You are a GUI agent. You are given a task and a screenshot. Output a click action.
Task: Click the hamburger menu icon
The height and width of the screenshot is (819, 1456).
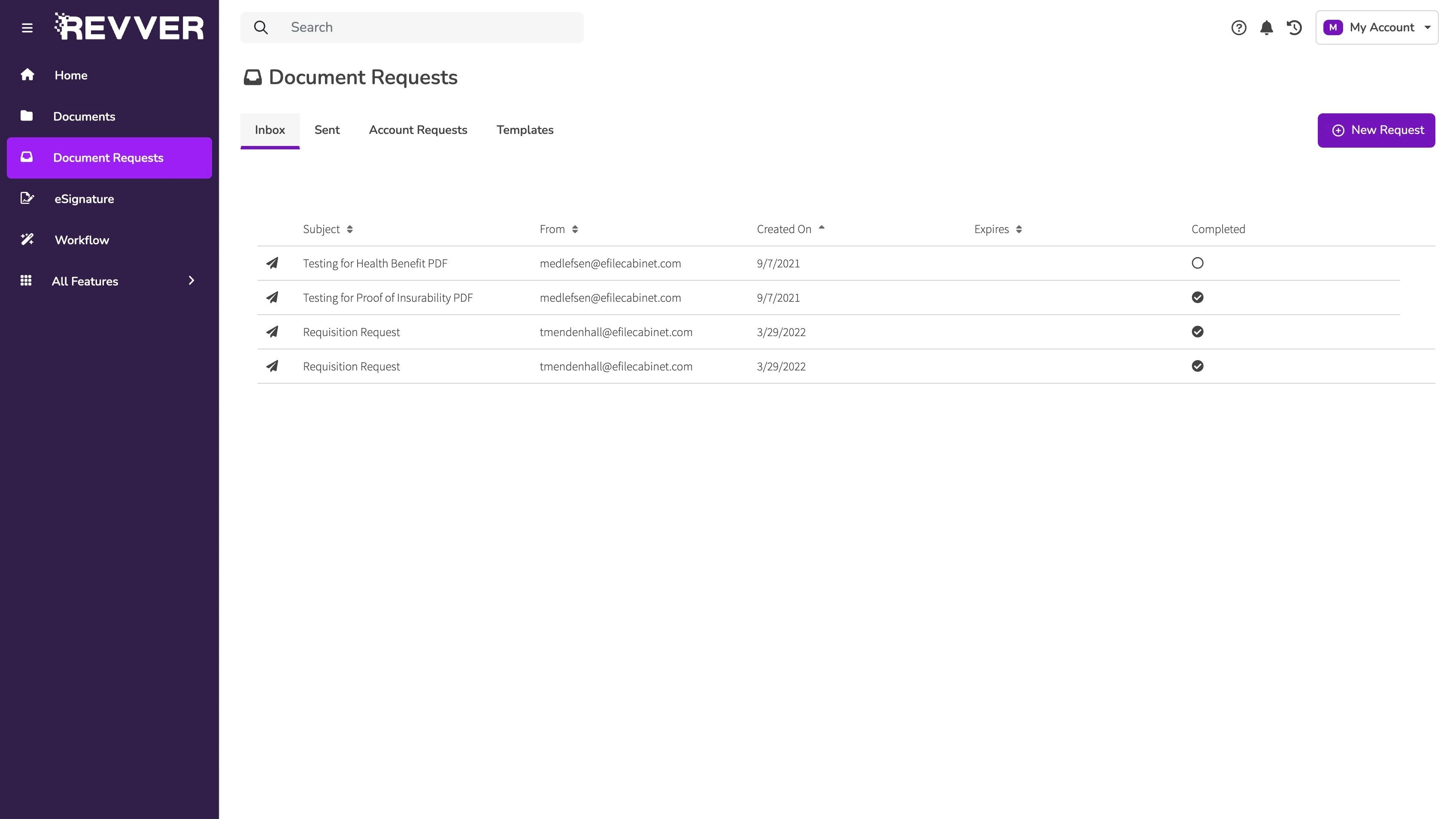pyautogui.click(x=27, y=28)
